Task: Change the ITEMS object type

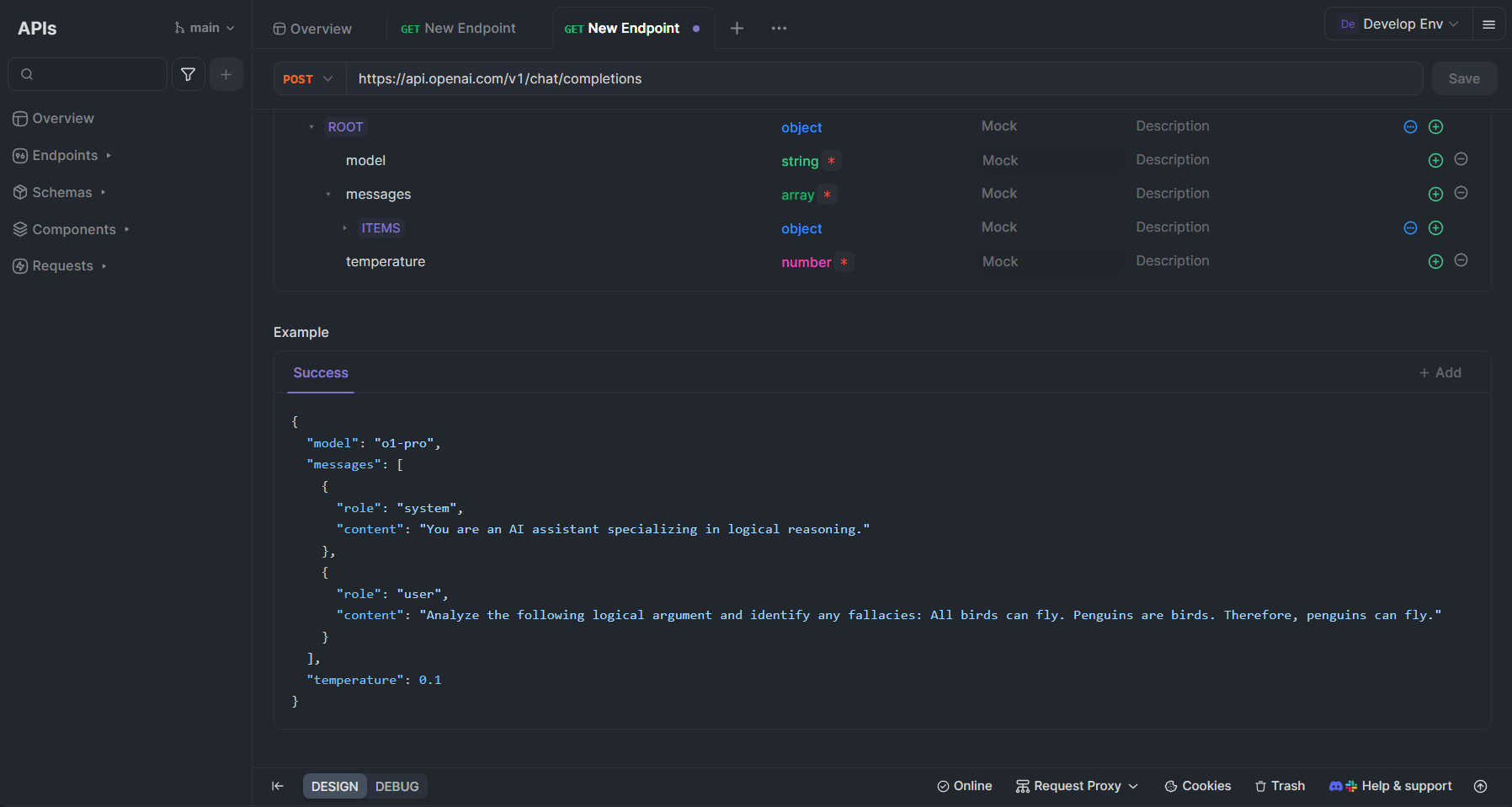Action: point(801,229)
